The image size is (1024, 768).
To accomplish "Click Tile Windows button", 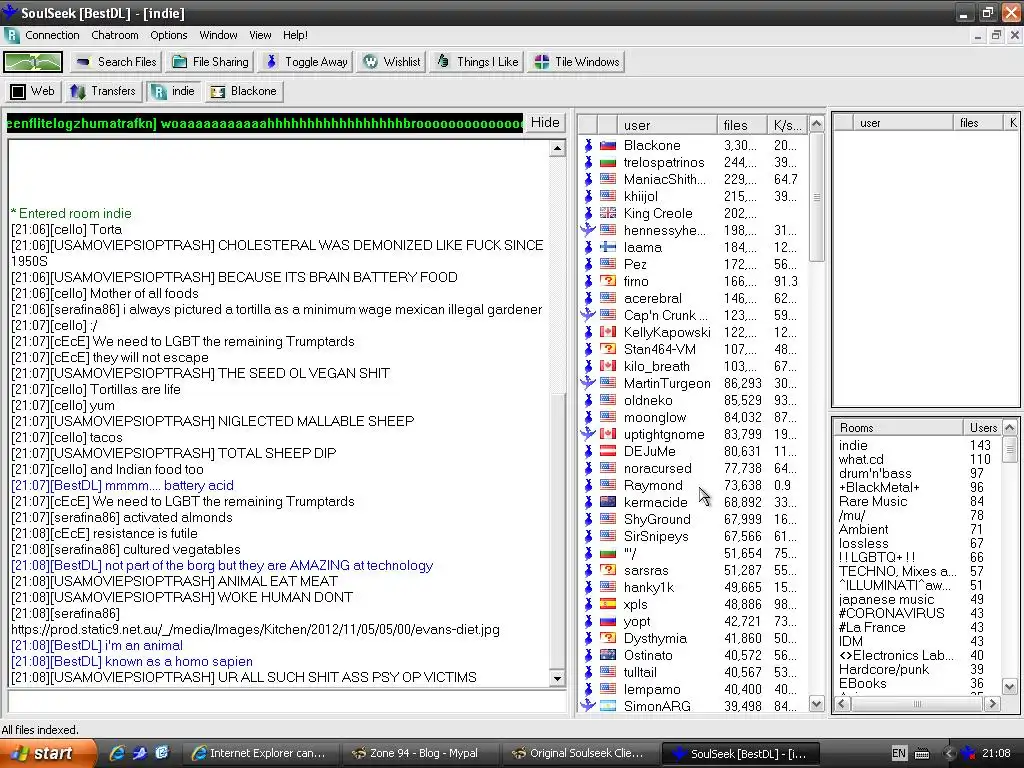I will [577, 62].
